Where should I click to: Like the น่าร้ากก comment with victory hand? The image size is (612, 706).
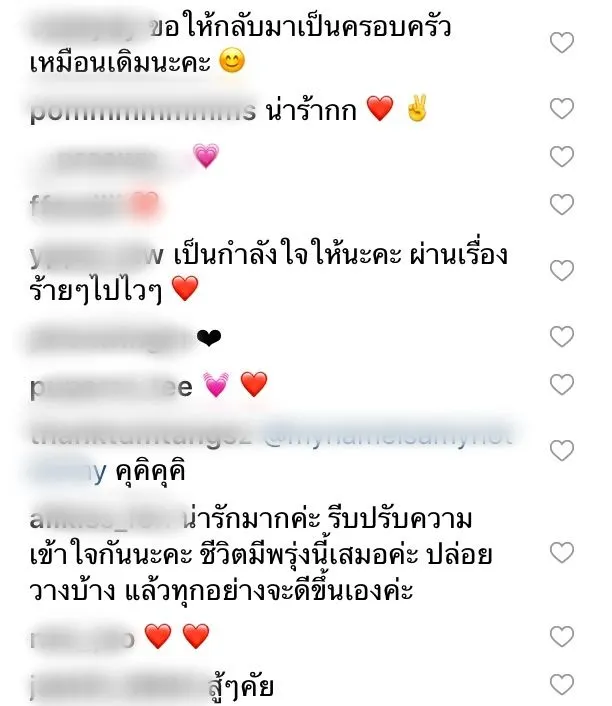click(562, 109)
